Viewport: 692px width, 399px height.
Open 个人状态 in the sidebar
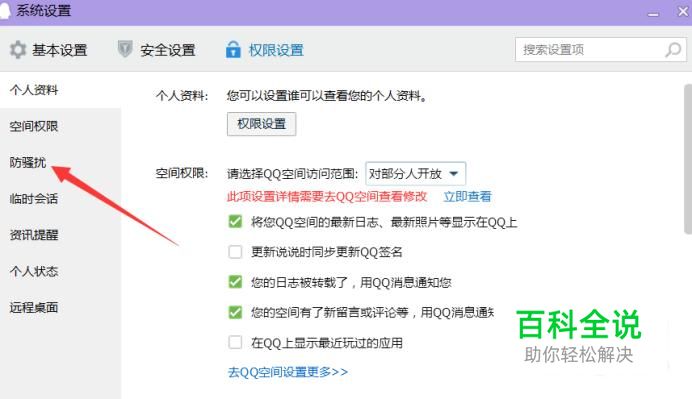point(60,271)
